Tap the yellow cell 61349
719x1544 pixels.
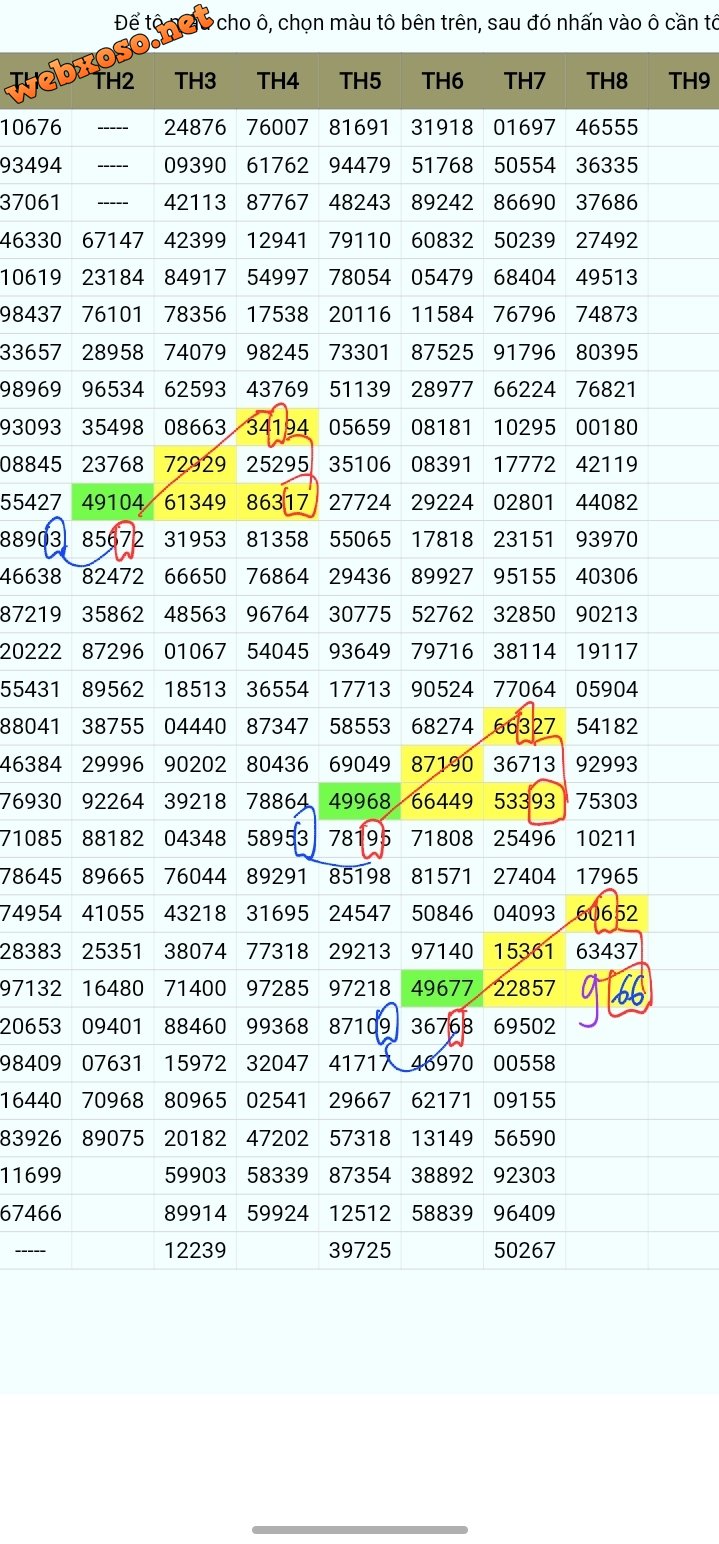(x=195, y=502)
